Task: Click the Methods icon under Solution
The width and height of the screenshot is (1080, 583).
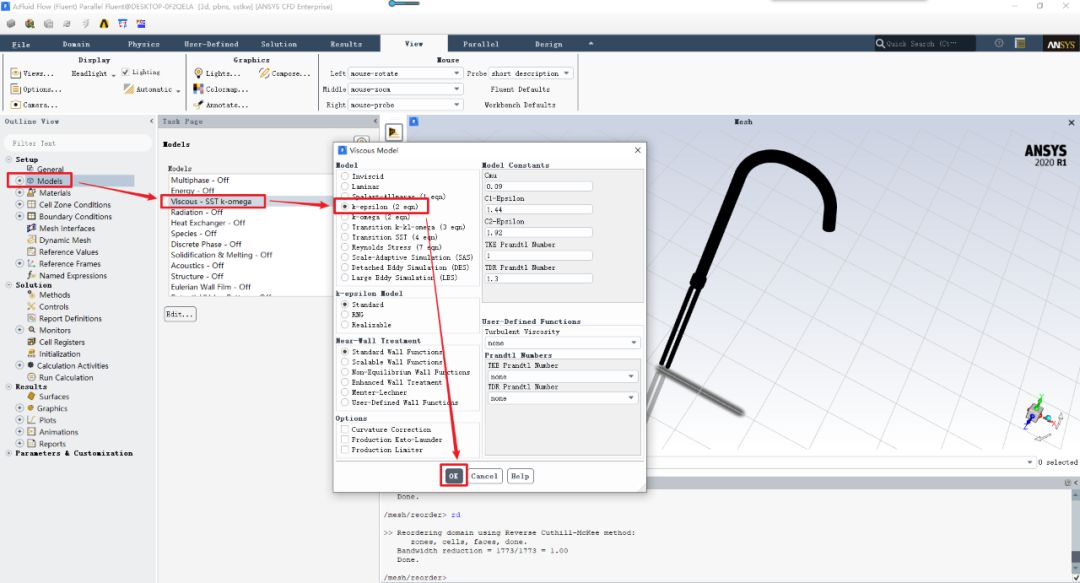Action: click(x=32, y=294)
